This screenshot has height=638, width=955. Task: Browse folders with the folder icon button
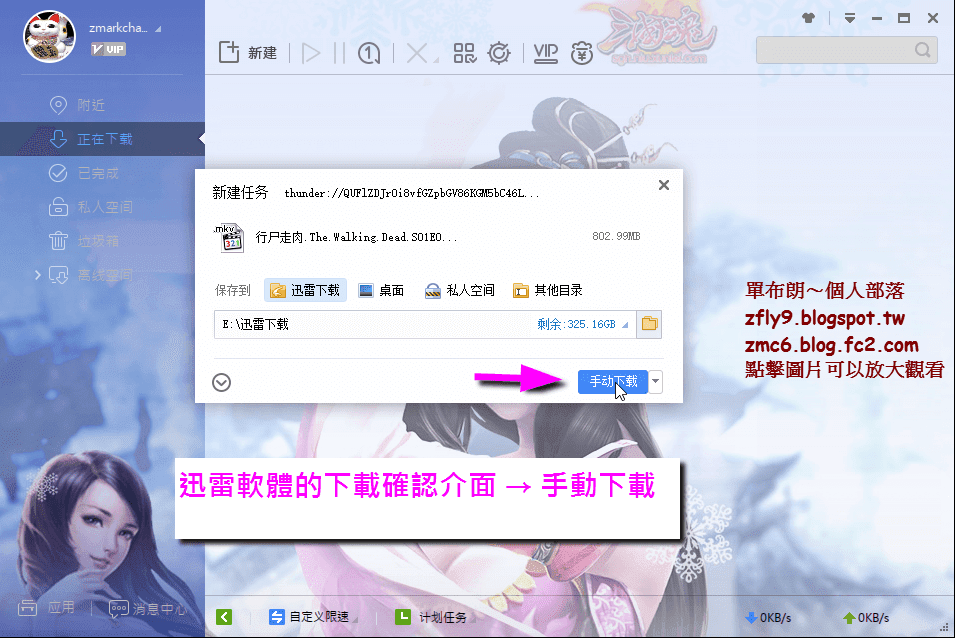649,324
